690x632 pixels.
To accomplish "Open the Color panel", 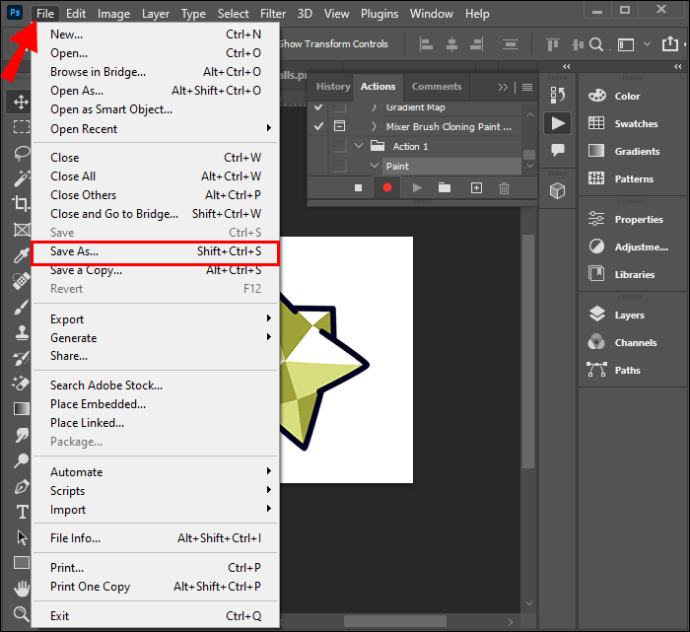I will click(627, 96).
